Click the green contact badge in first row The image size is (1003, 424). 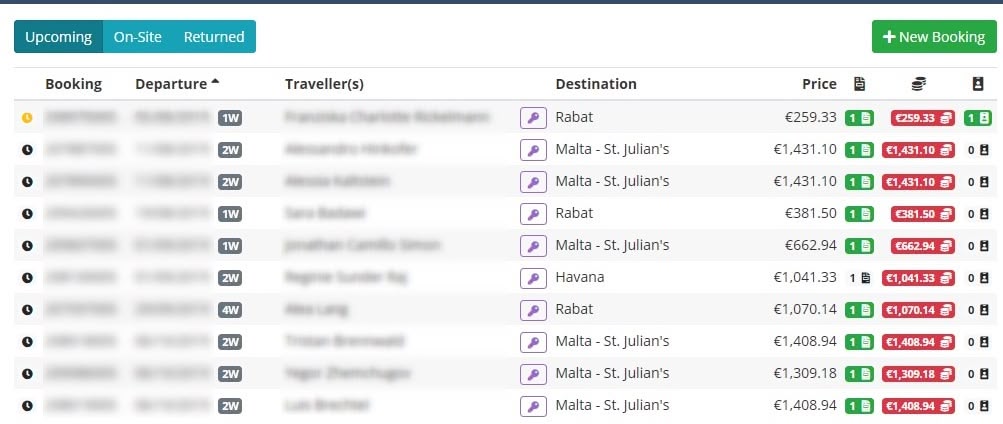tap(977, 118)
